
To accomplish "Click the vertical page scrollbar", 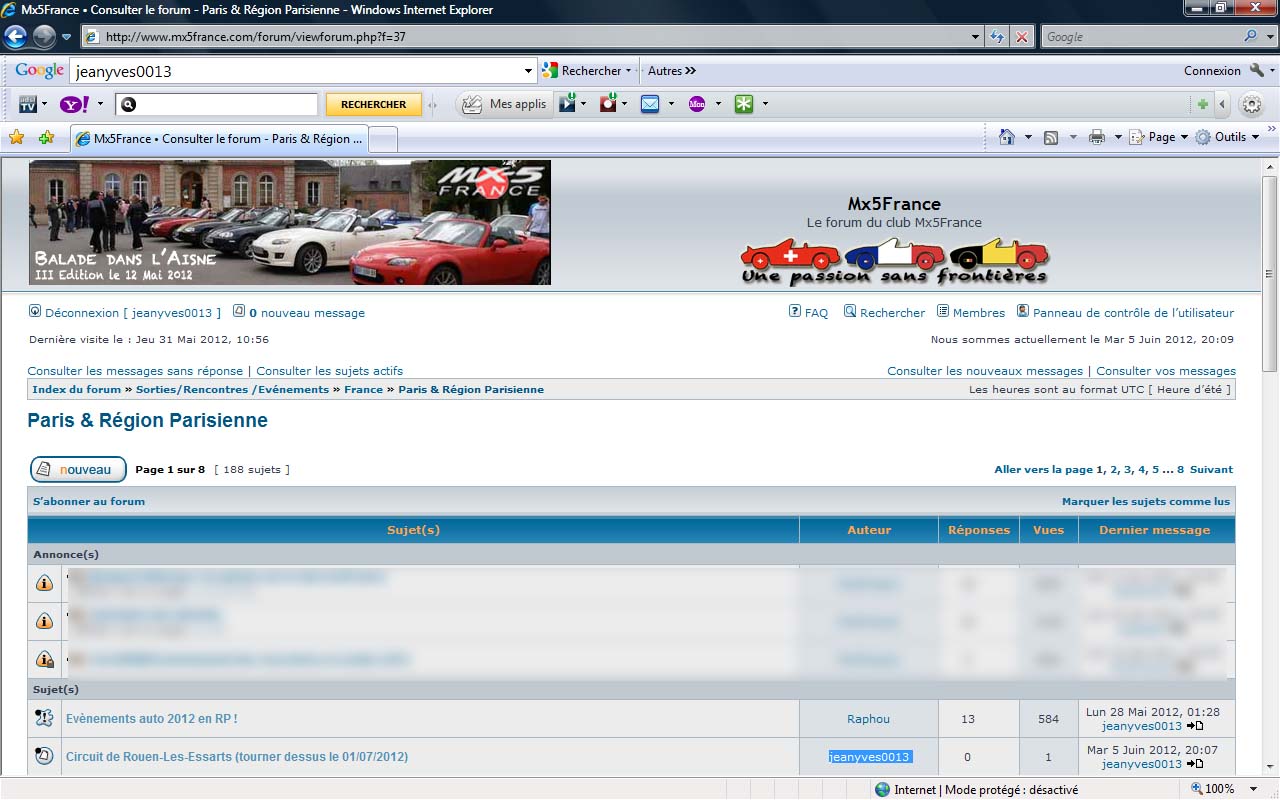I will click(1270, 465).
